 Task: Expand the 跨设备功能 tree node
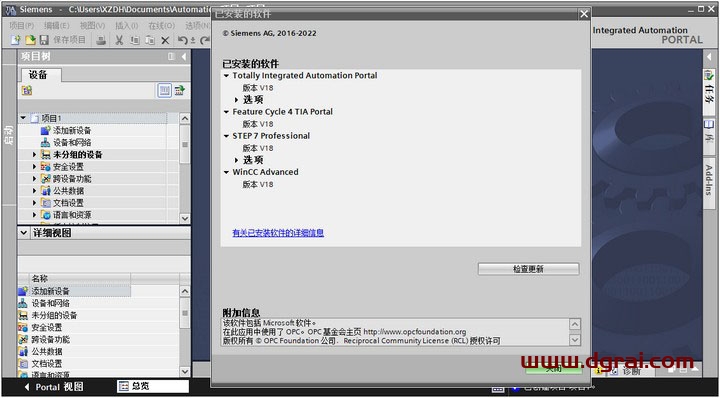[x=34, y=179]
